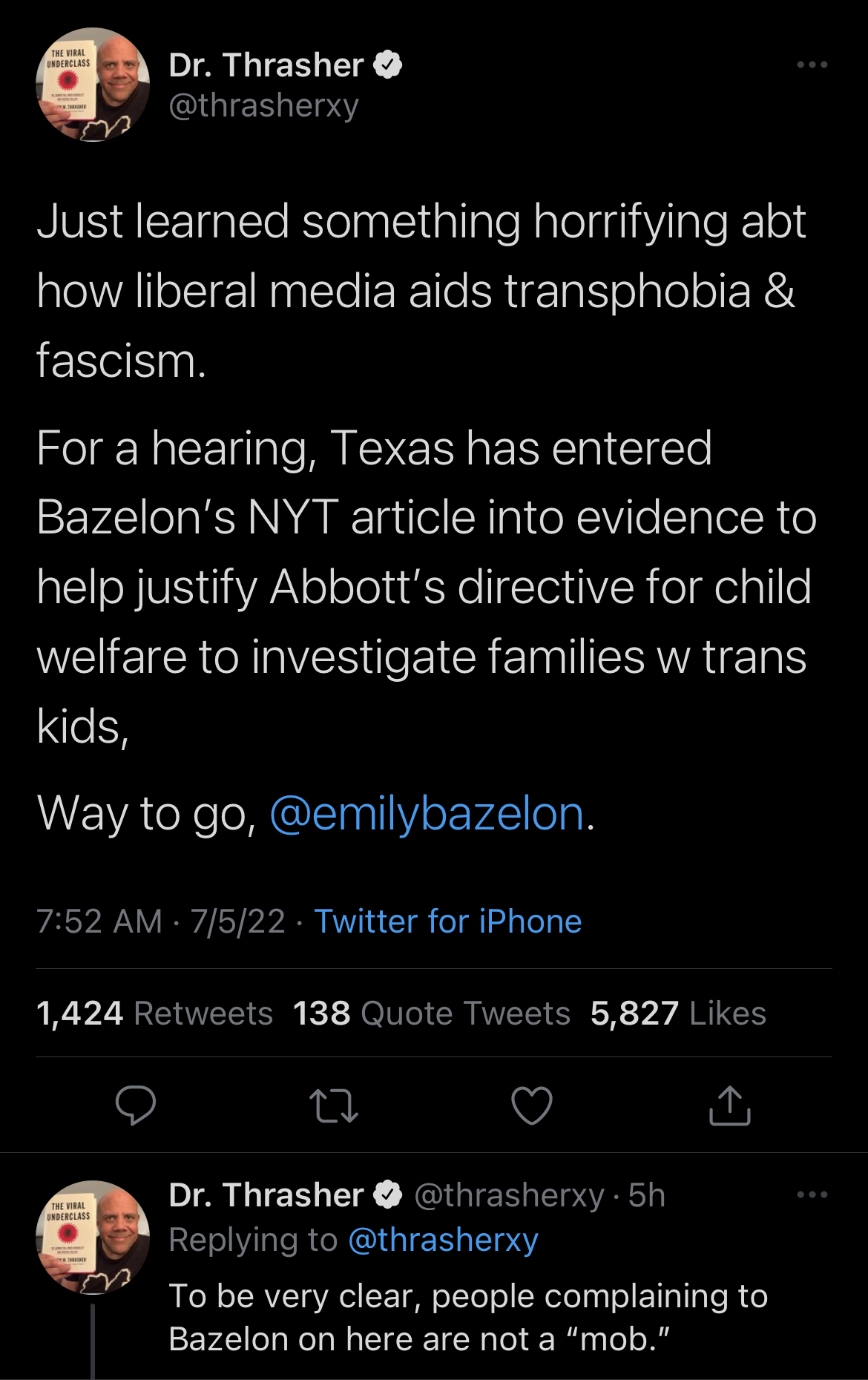The image size is (868, 1380).
Task: Tap the Twitter for iPhone source link
Action: (x=448, y=921)
